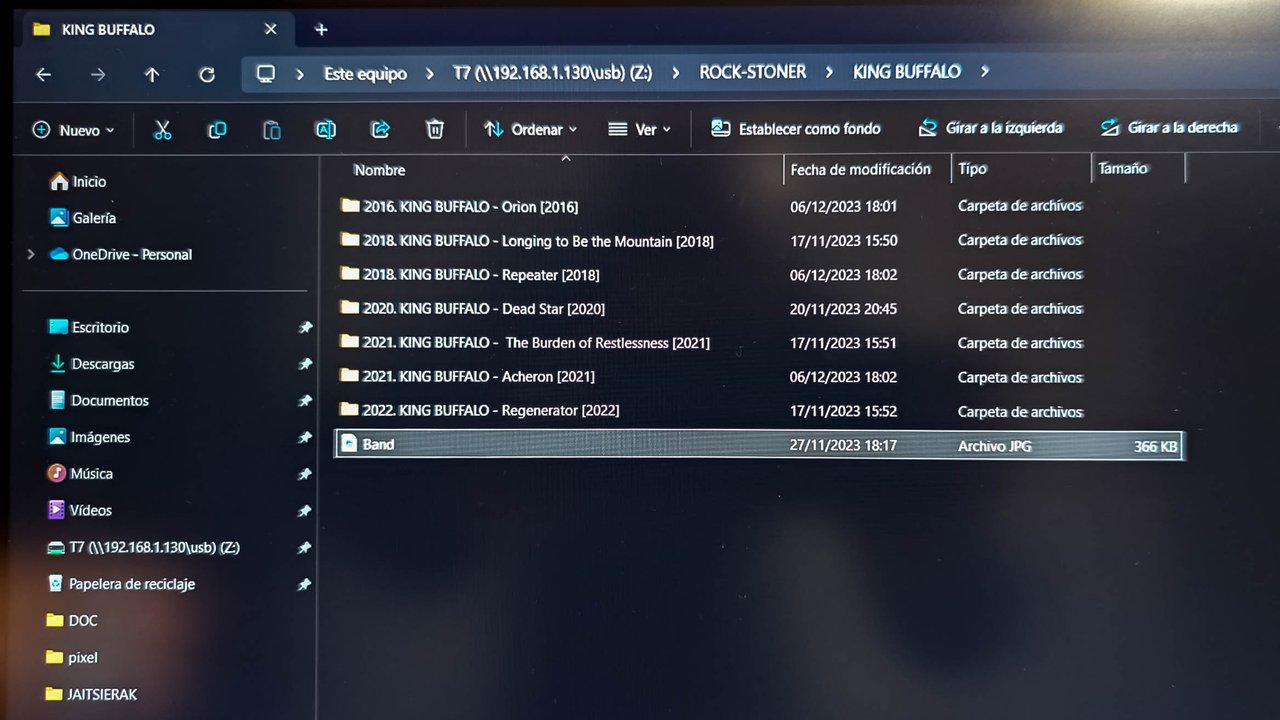Click the Paste clipboard icon

click(271, 130)
